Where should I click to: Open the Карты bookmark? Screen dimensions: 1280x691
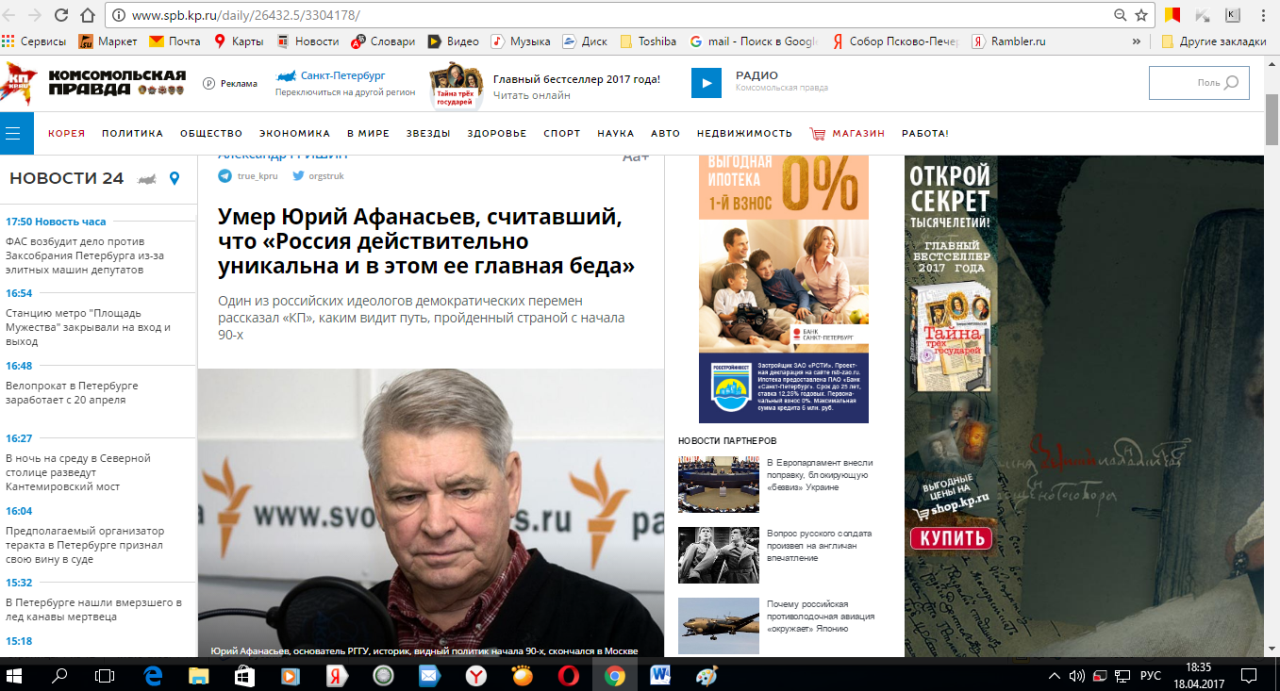[x=239, y=41]
